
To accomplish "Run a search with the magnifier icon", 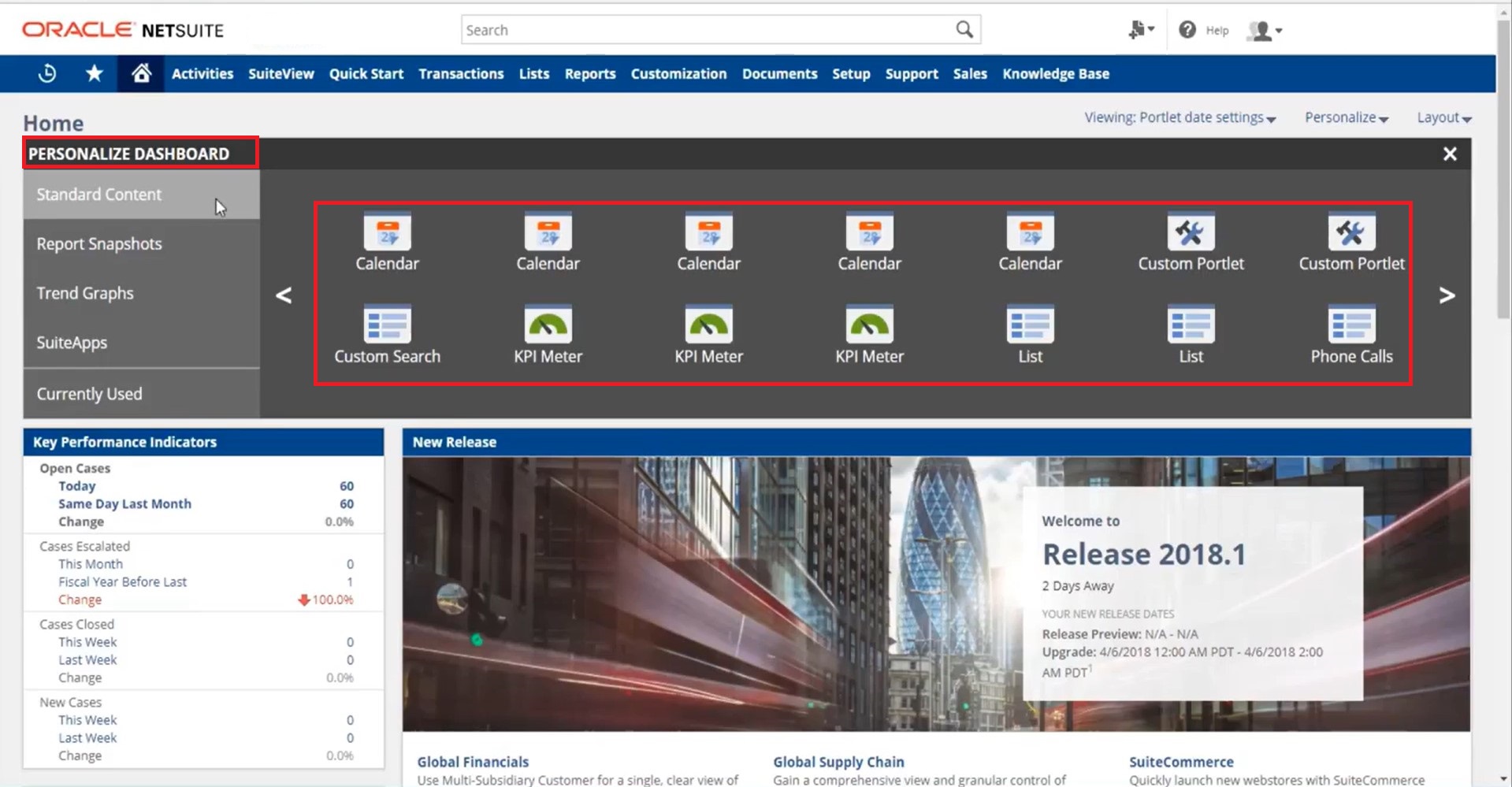I will [963, 29].
